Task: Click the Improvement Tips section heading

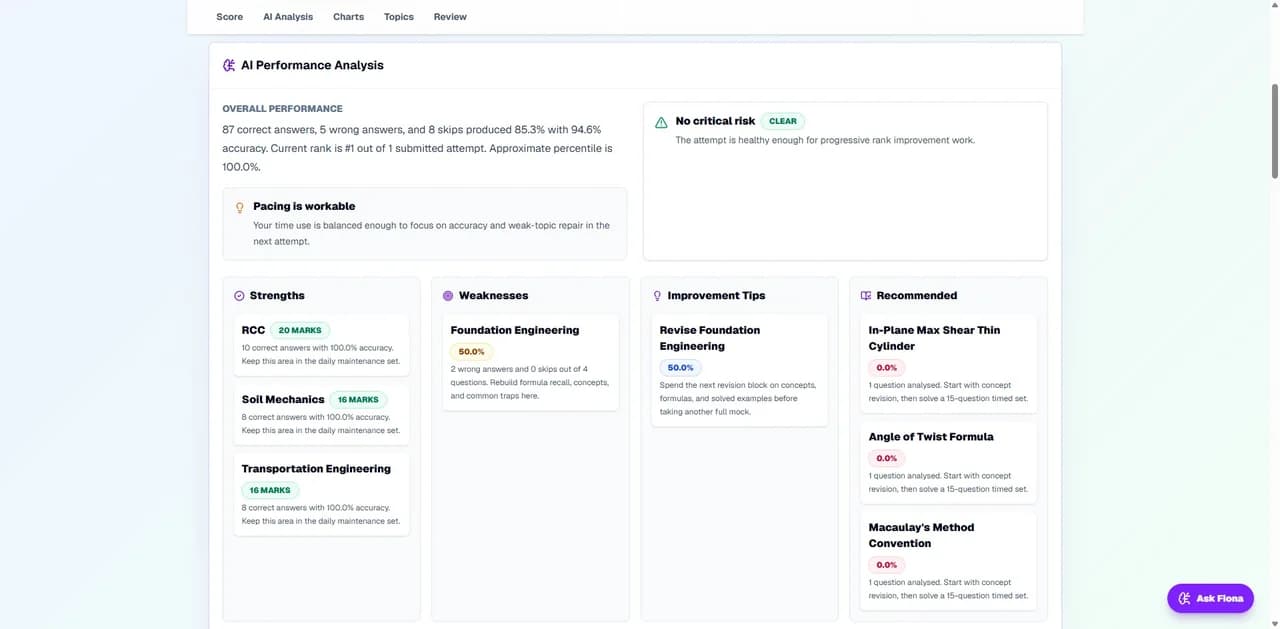Action: 716,296
